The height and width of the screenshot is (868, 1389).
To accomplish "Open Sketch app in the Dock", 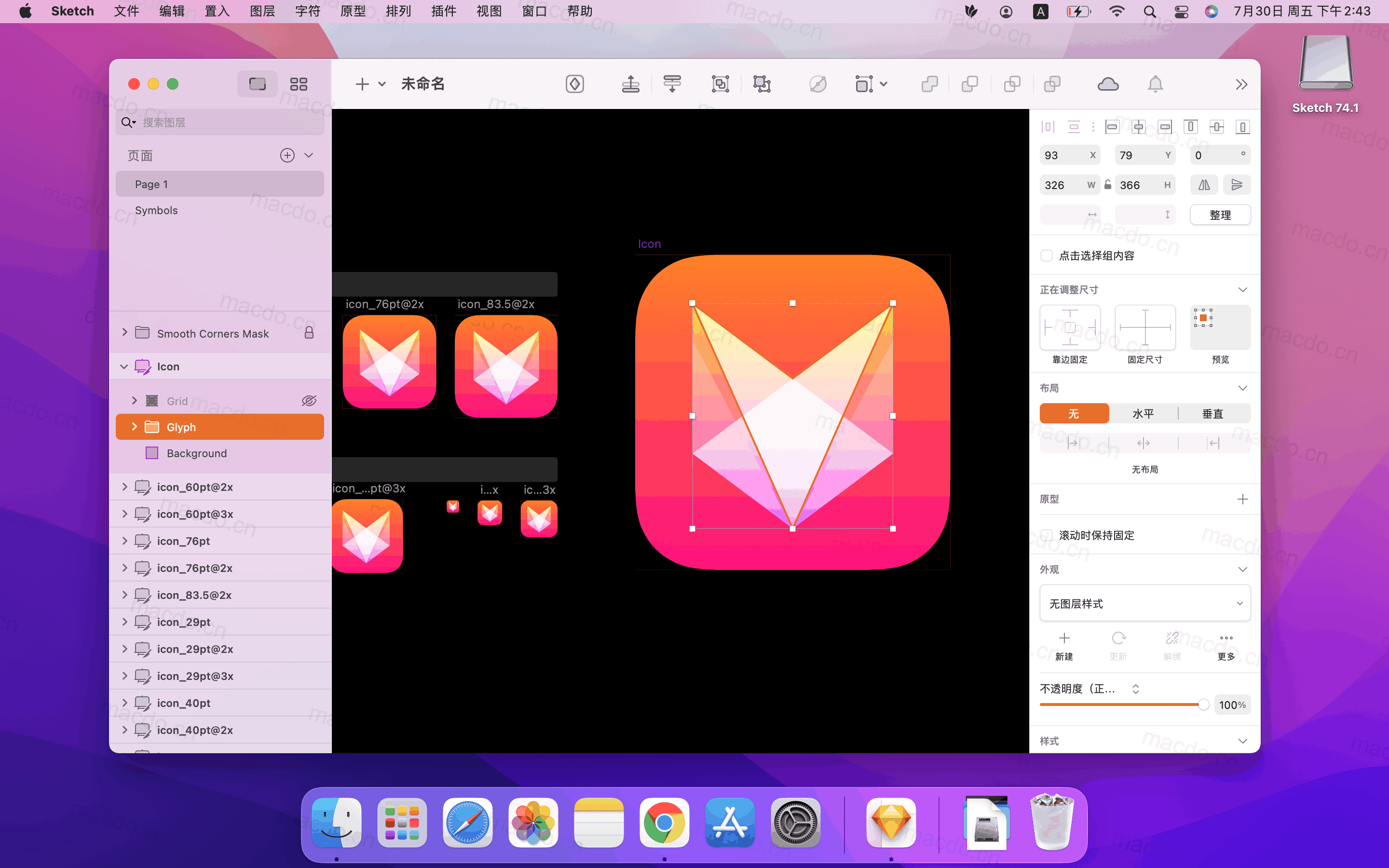I will 891,823.
